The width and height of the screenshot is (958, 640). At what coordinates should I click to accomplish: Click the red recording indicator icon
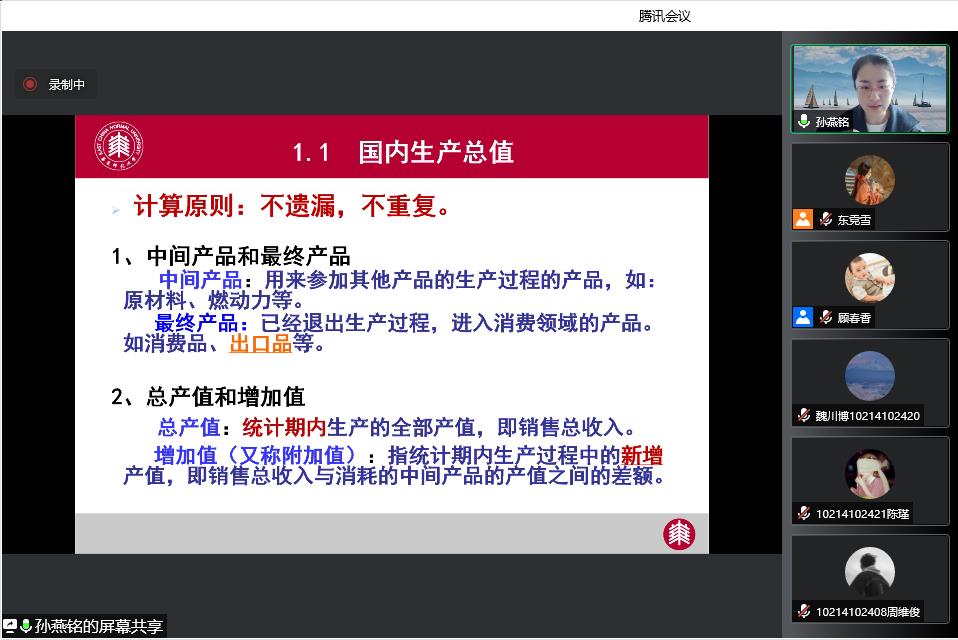[30, 85]
